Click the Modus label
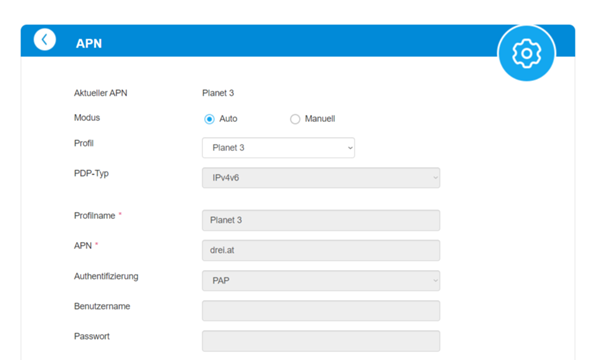The image size is (590, 360). click(87, 118)
